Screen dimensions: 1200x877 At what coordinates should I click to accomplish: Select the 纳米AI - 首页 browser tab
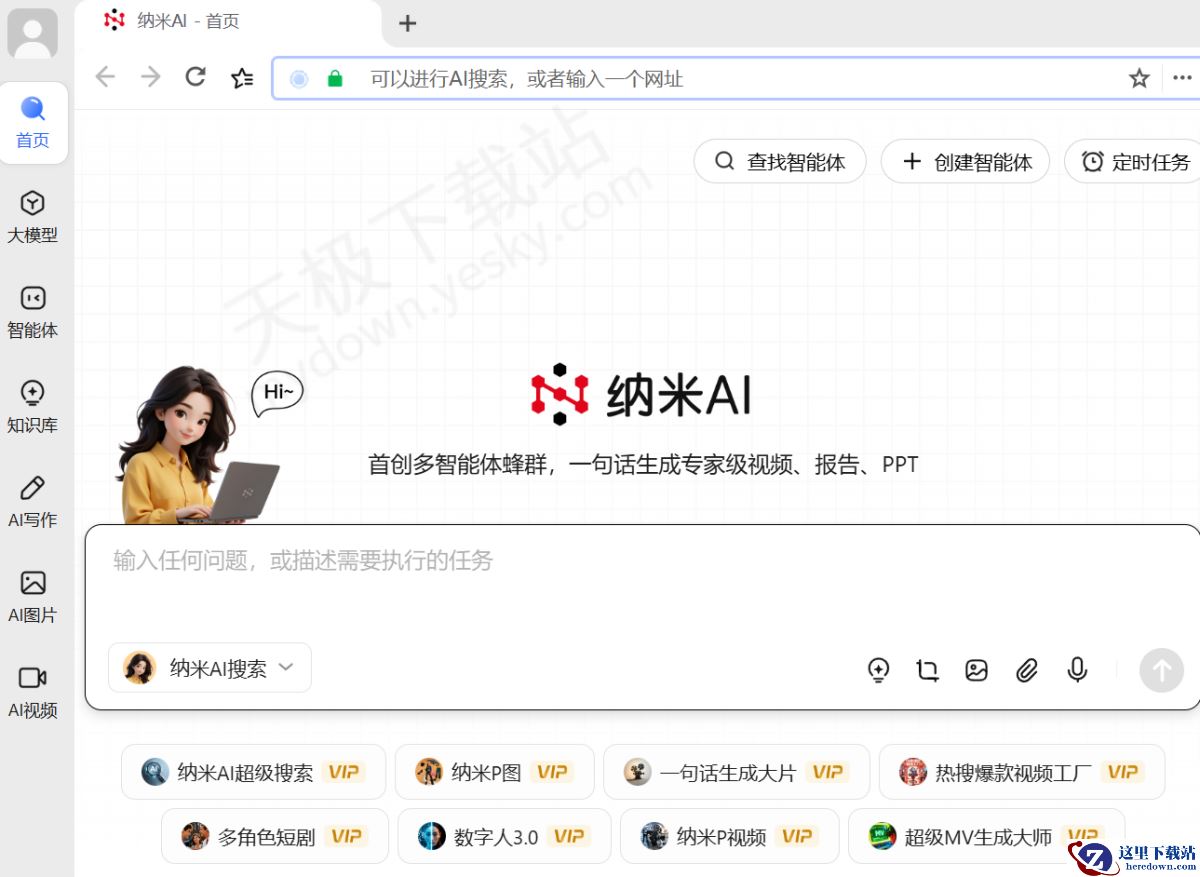[x=230, y=22]
